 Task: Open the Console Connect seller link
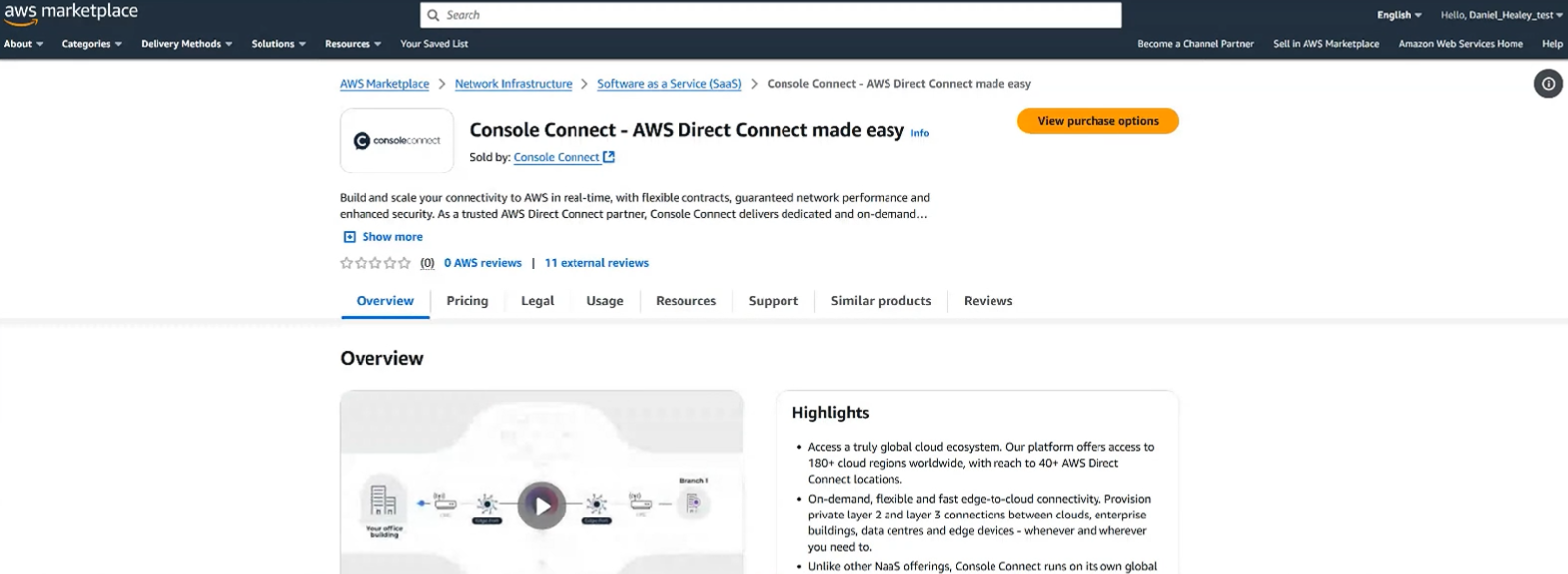(557, 157)
